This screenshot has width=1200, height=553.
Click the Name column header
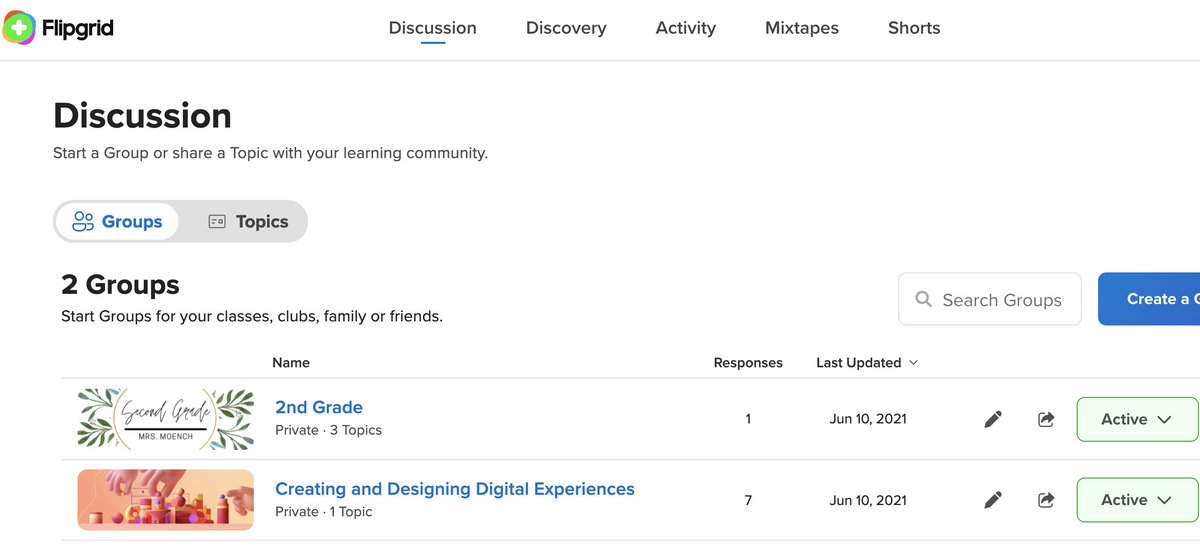tap(291, 362)
